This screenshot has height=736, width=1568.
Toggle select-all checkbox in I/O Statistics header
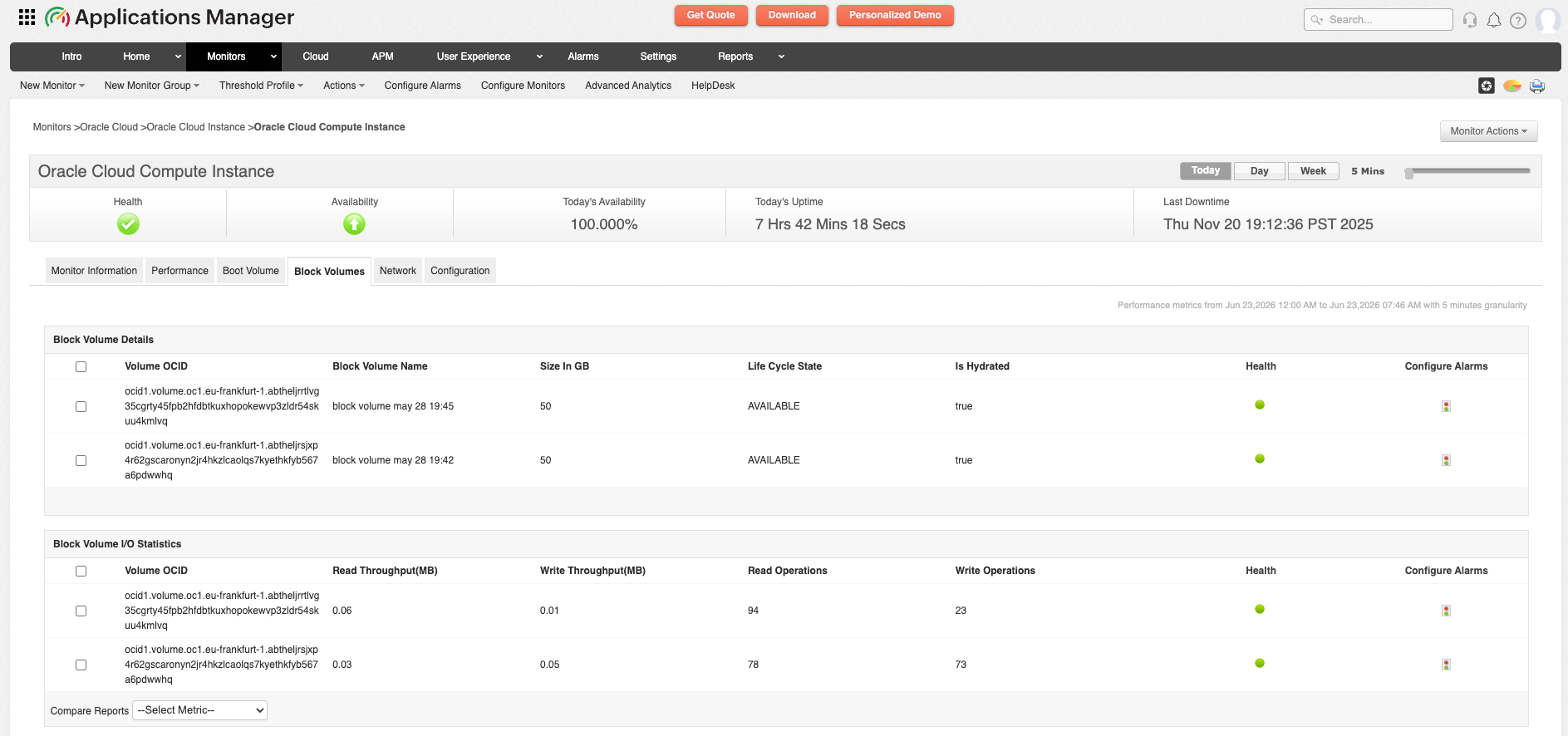81,571
